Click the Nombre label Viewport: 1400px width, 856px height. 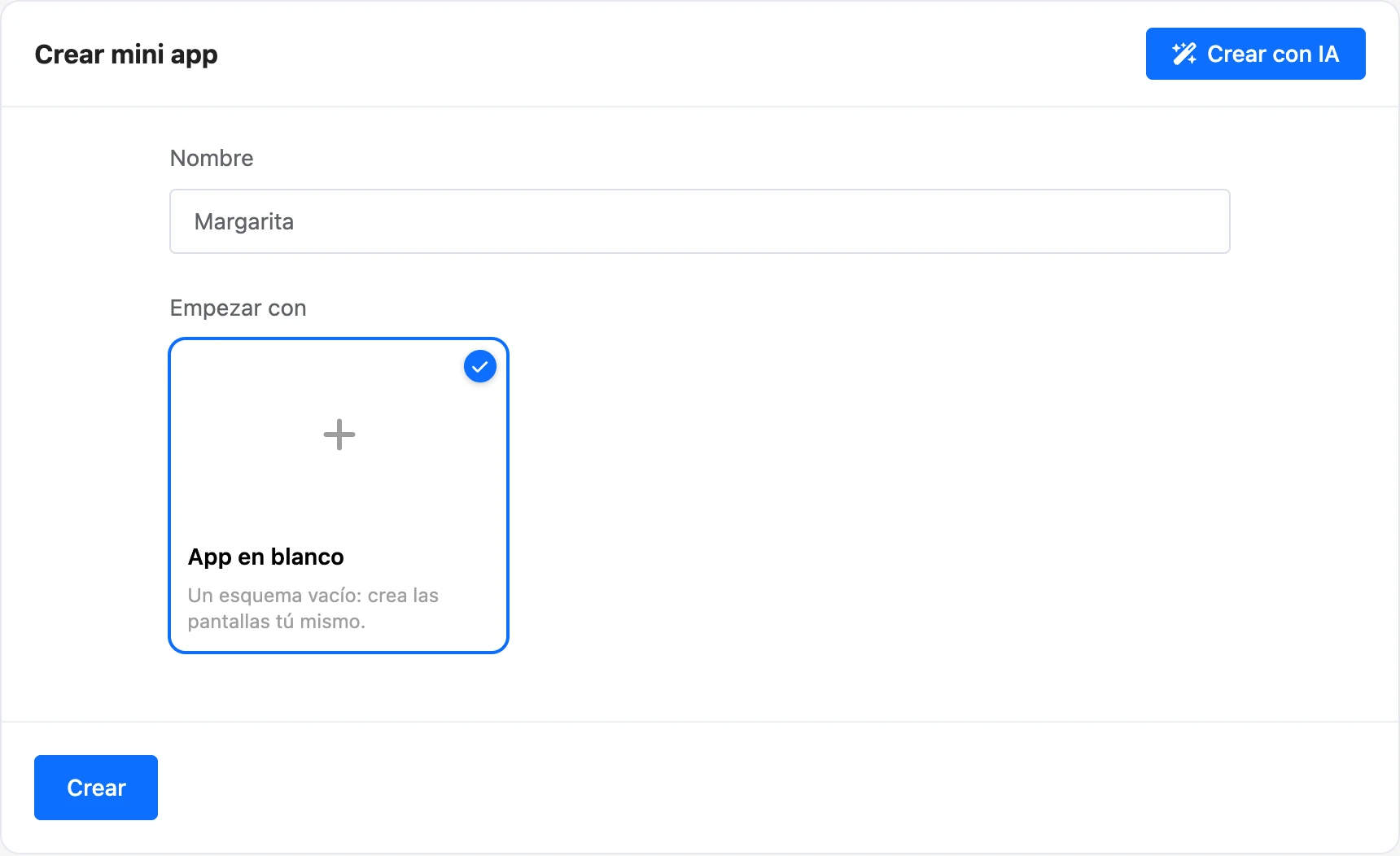(x=212, y=158)
